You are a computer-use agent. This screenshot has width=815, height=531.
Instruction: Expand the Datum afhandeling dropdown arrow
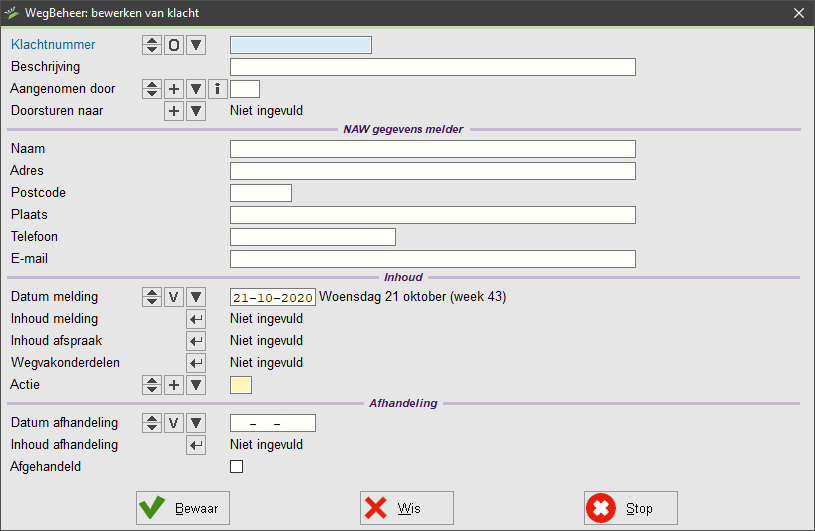[196, 423]
